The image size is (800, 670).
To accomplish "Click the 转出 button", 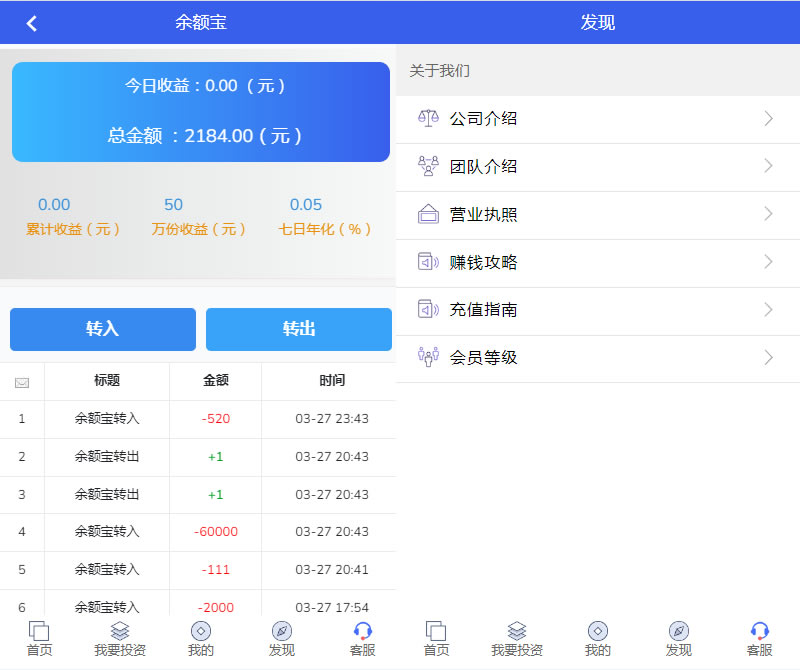I will pos(299,329).
